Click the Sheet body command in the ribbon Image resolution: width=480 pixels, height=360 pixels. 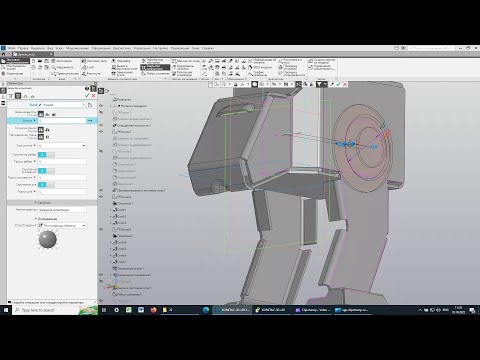(x=94, y=61)
